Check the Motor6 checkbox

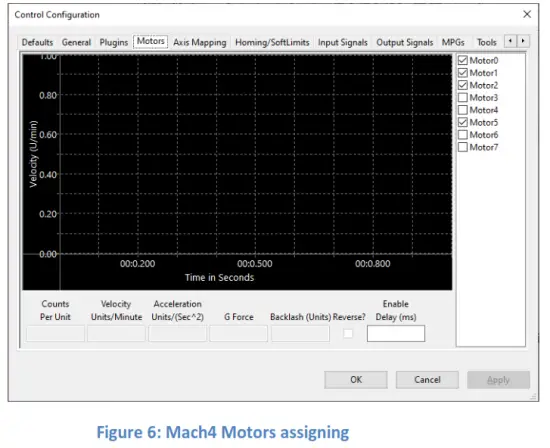pyautogui.click(x=463, y=134)
